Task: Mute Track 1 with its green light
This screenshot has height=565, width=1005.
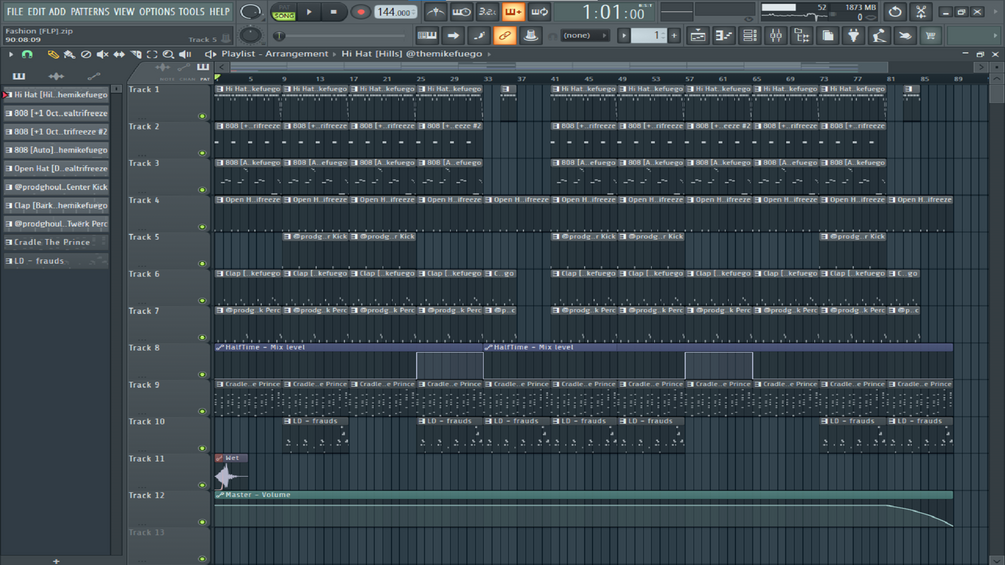Action: pos(203,116)
